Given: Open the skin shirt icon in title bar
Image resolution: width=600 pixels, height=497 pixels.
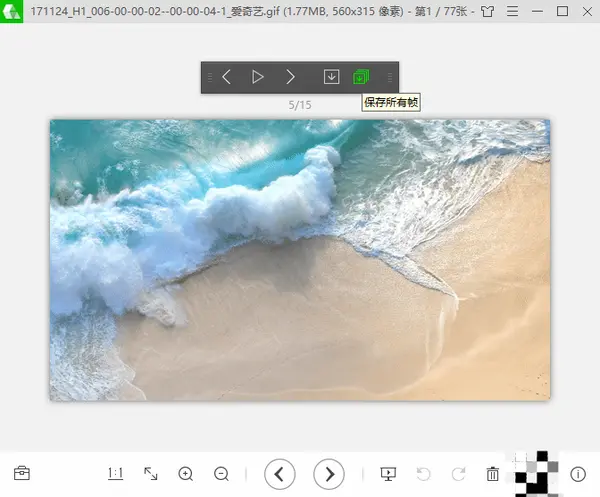Looking at the screenshot, I should [488, 11].
